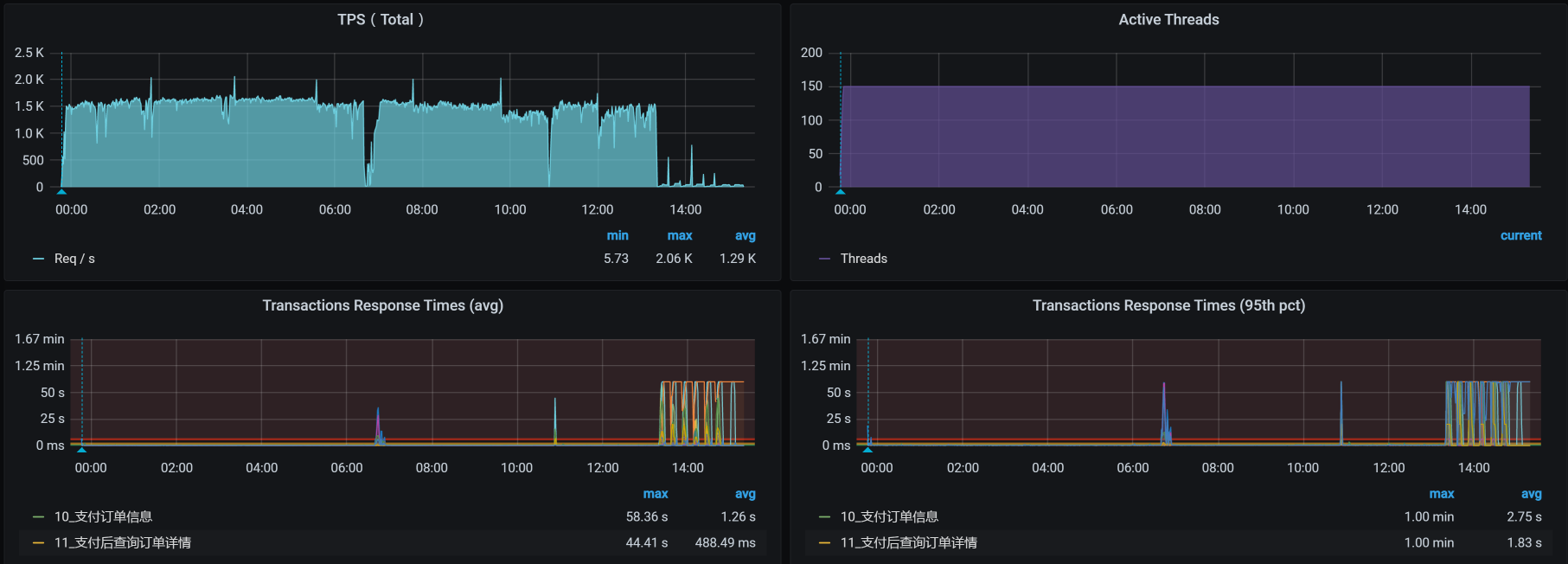The image size is (1568, 564).
Task: Open the Active Threads panel title menu
Action: [x=1168, y=20]
